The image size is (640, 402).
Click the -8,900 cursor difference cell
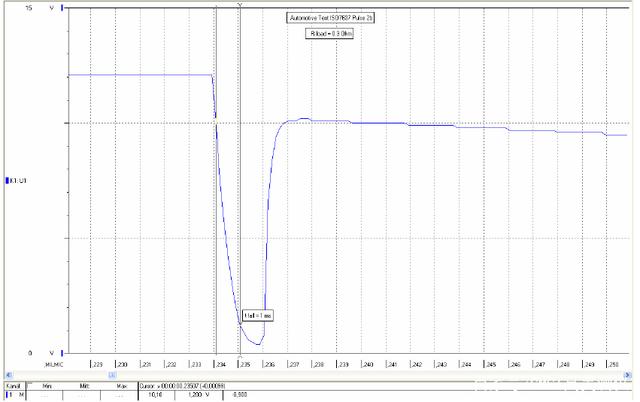[x=240, y=395]
